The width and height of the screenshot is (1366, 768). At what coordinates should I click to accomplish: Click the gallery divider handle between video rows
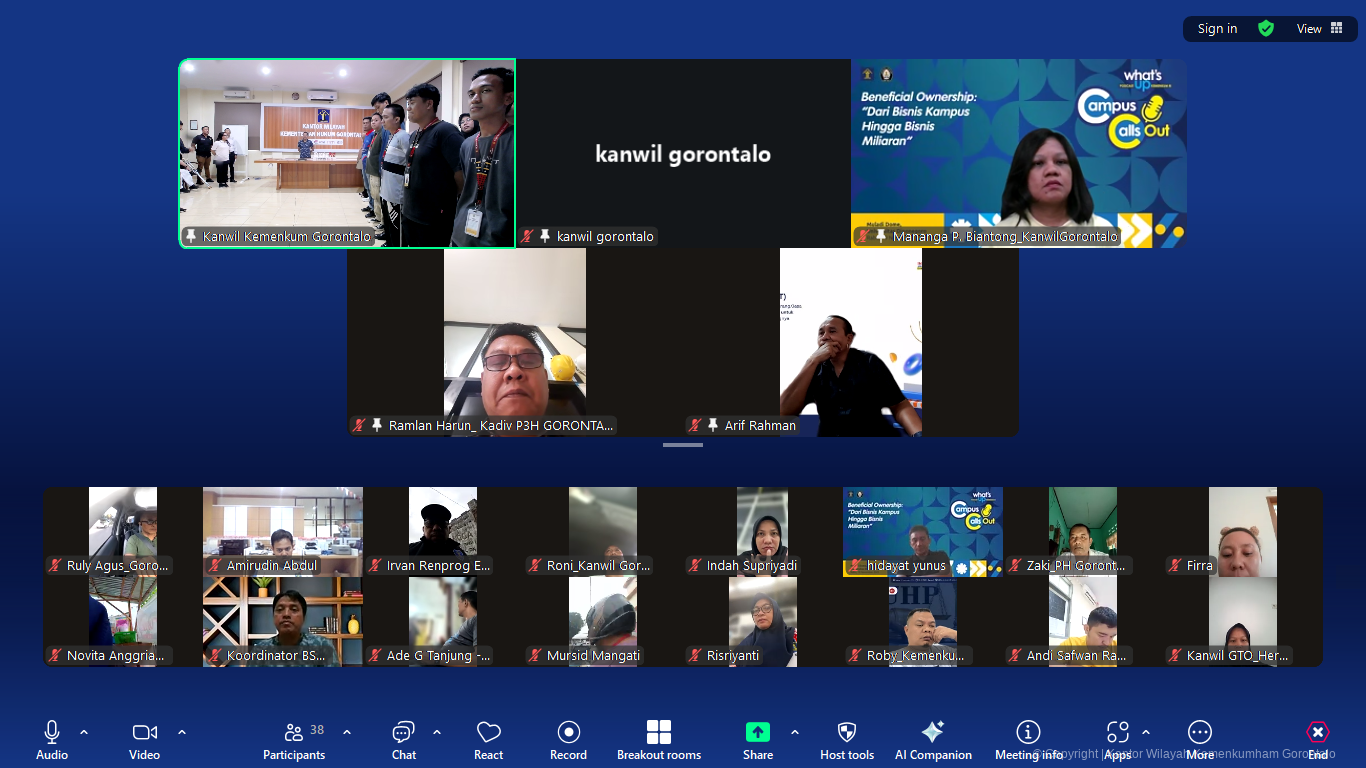tap(683, 445)
